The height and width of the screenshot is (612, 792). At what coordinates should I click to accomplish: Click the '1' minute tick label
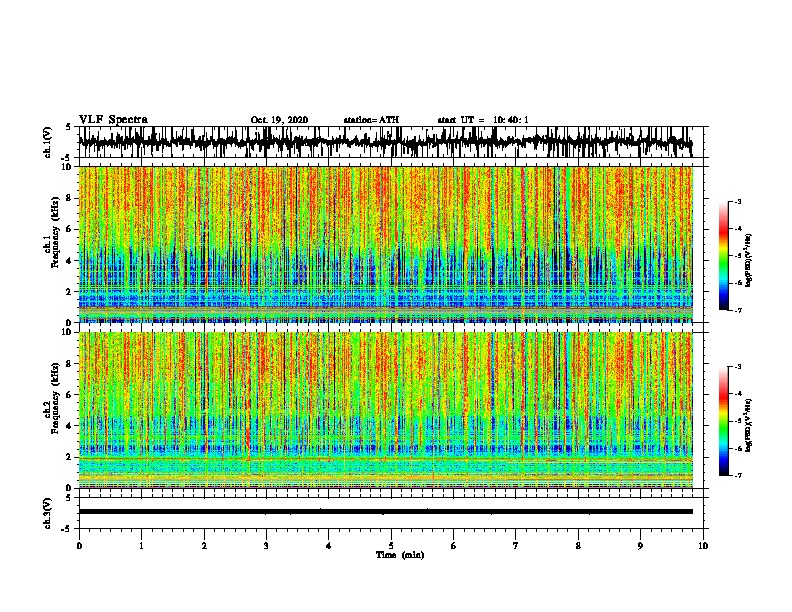tap(141, 546)
